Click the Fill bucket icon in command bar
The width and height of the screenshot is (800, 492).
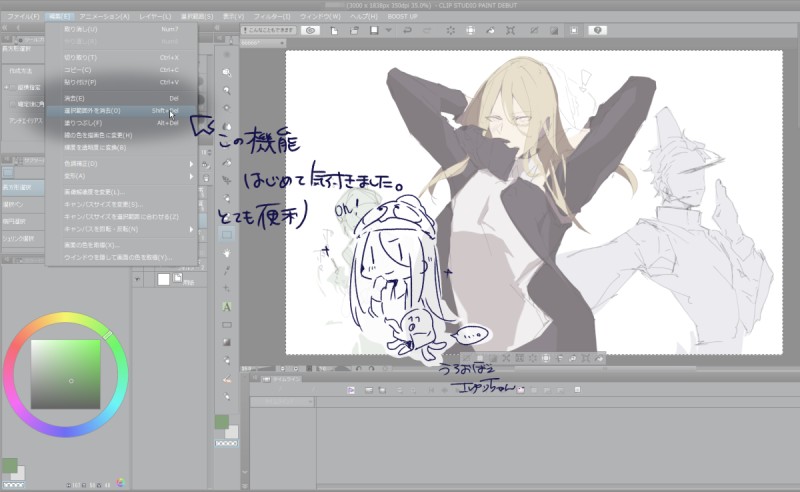(490, 31)
